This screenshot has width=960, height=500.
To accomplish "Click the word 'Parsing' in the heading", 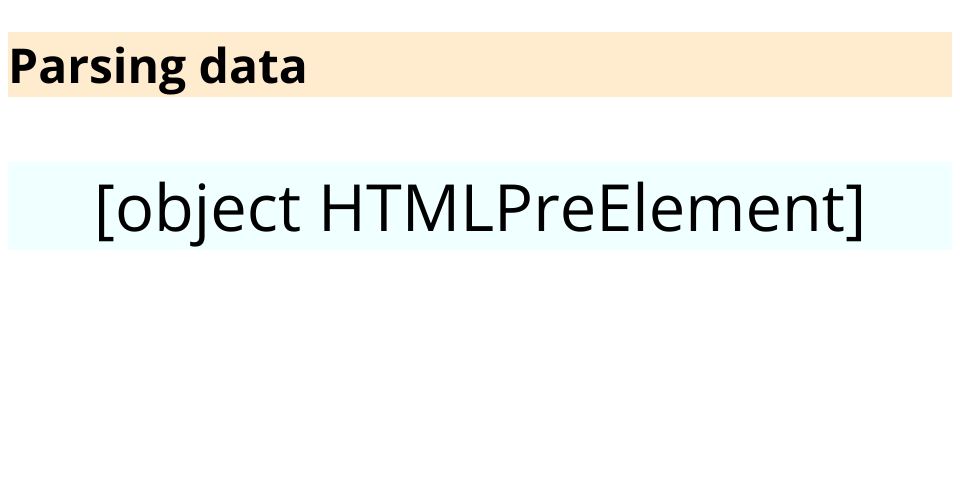I will (x=98, y=69).
